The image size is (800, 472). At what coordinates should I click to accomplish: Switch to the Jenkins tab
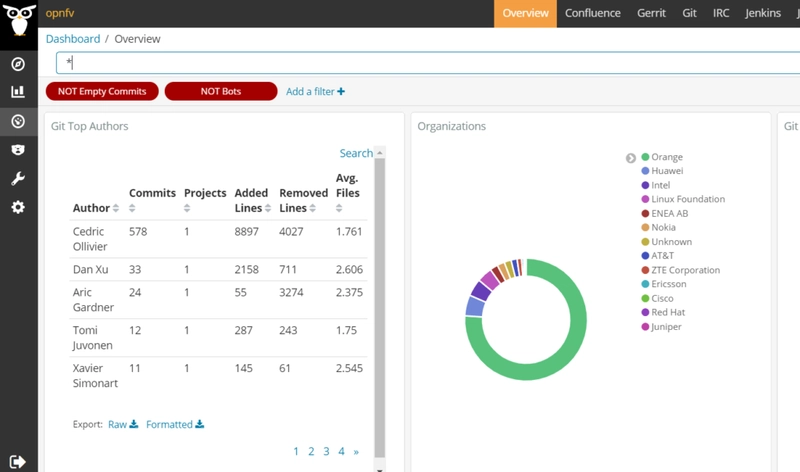763,13
